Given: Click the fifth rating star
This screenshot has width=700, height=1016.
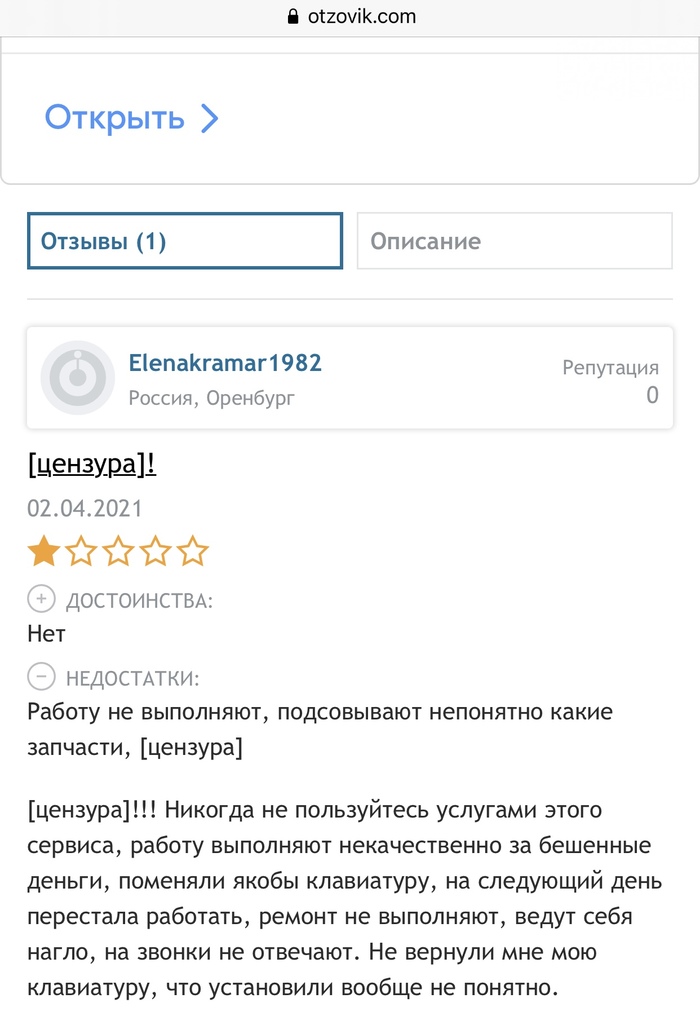Looking at the screenshot, I should pos(192,551).
